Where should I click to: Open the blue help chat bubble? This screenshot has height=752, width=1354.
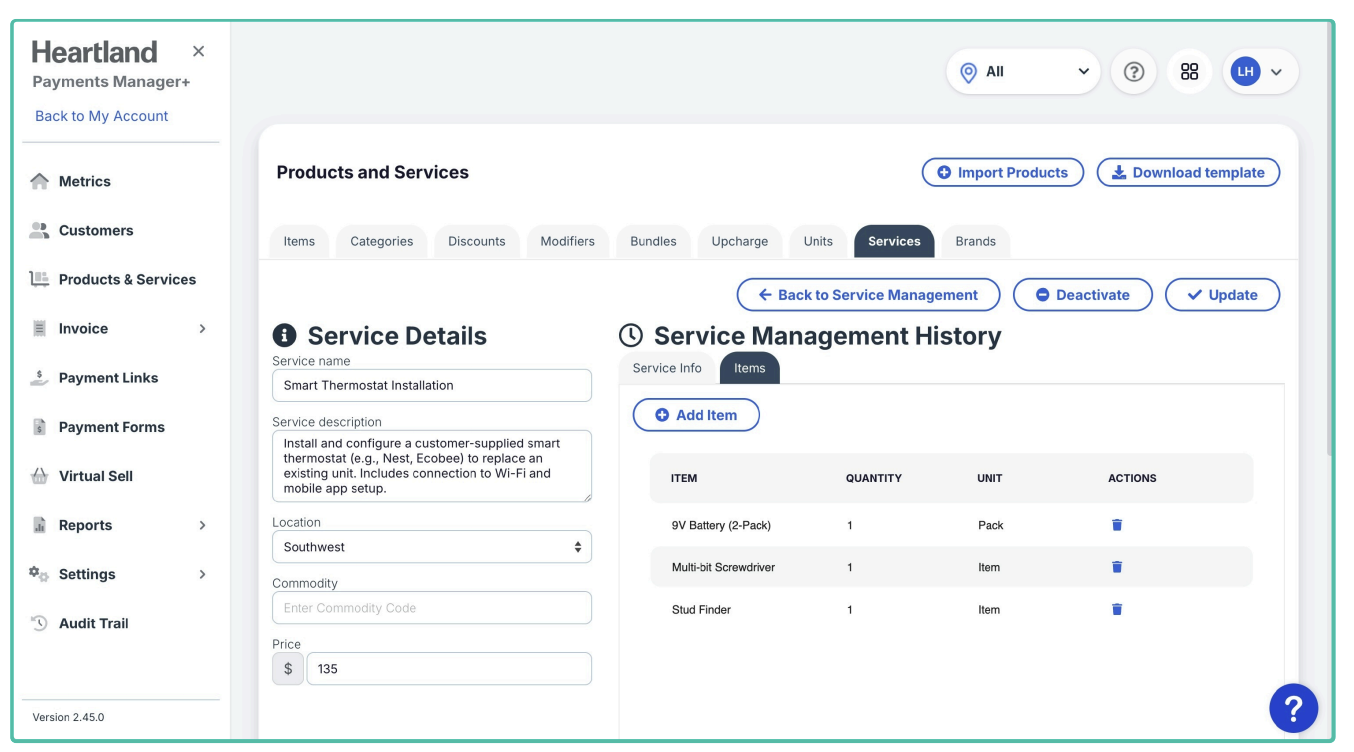click(x=1293, y=708)
